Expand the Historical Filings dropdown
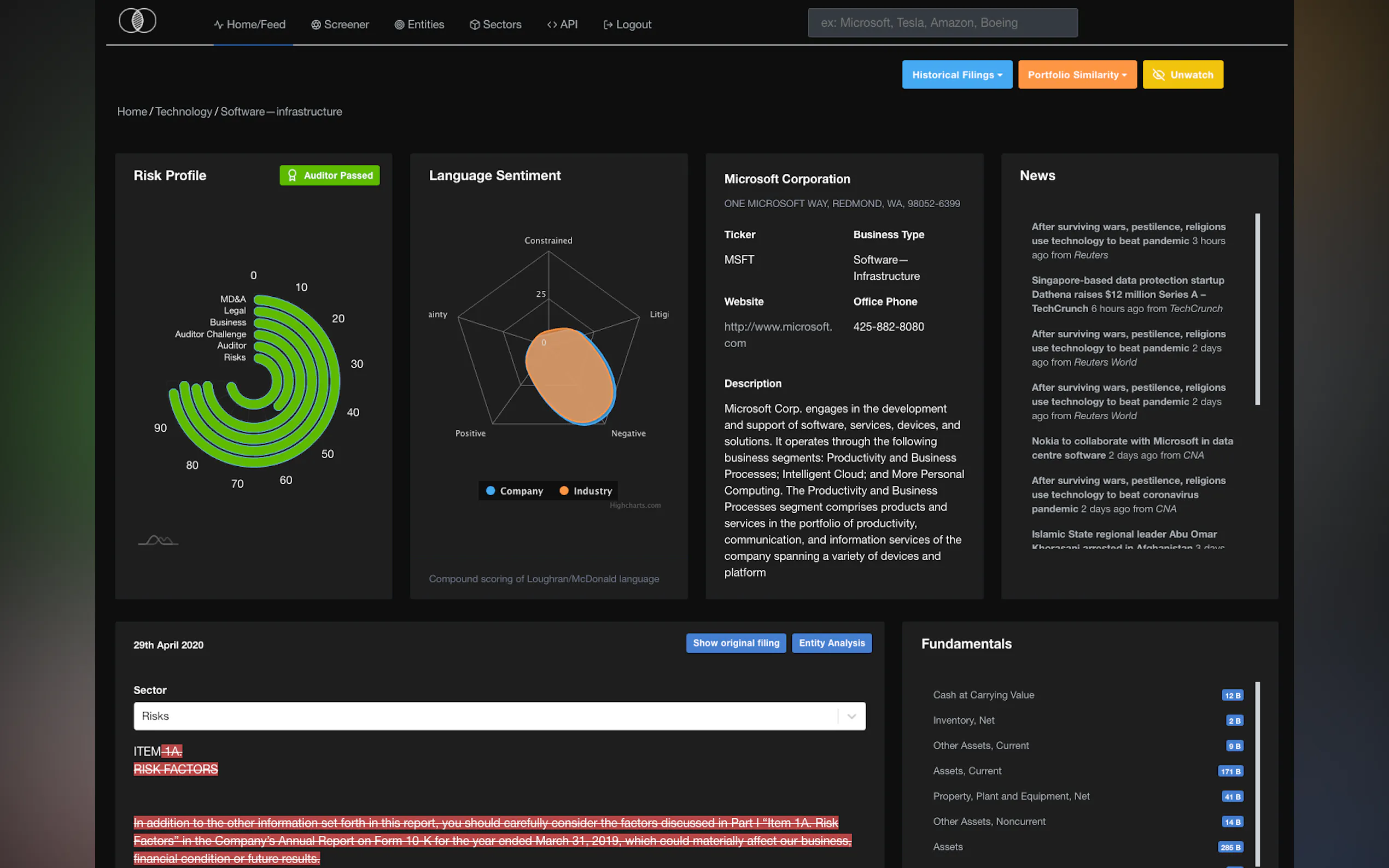The width and height of the screenshot is (1389, 868). point(957,75)
